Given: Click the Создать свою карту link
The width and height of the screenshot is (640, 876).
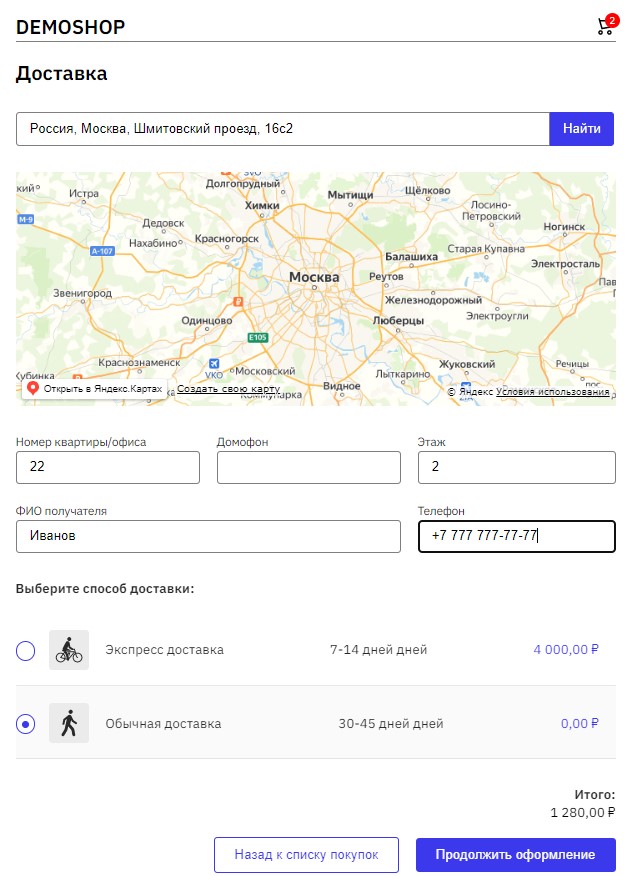Looking at the screenshot, I should pyautogui.click(x=228, y=389).
